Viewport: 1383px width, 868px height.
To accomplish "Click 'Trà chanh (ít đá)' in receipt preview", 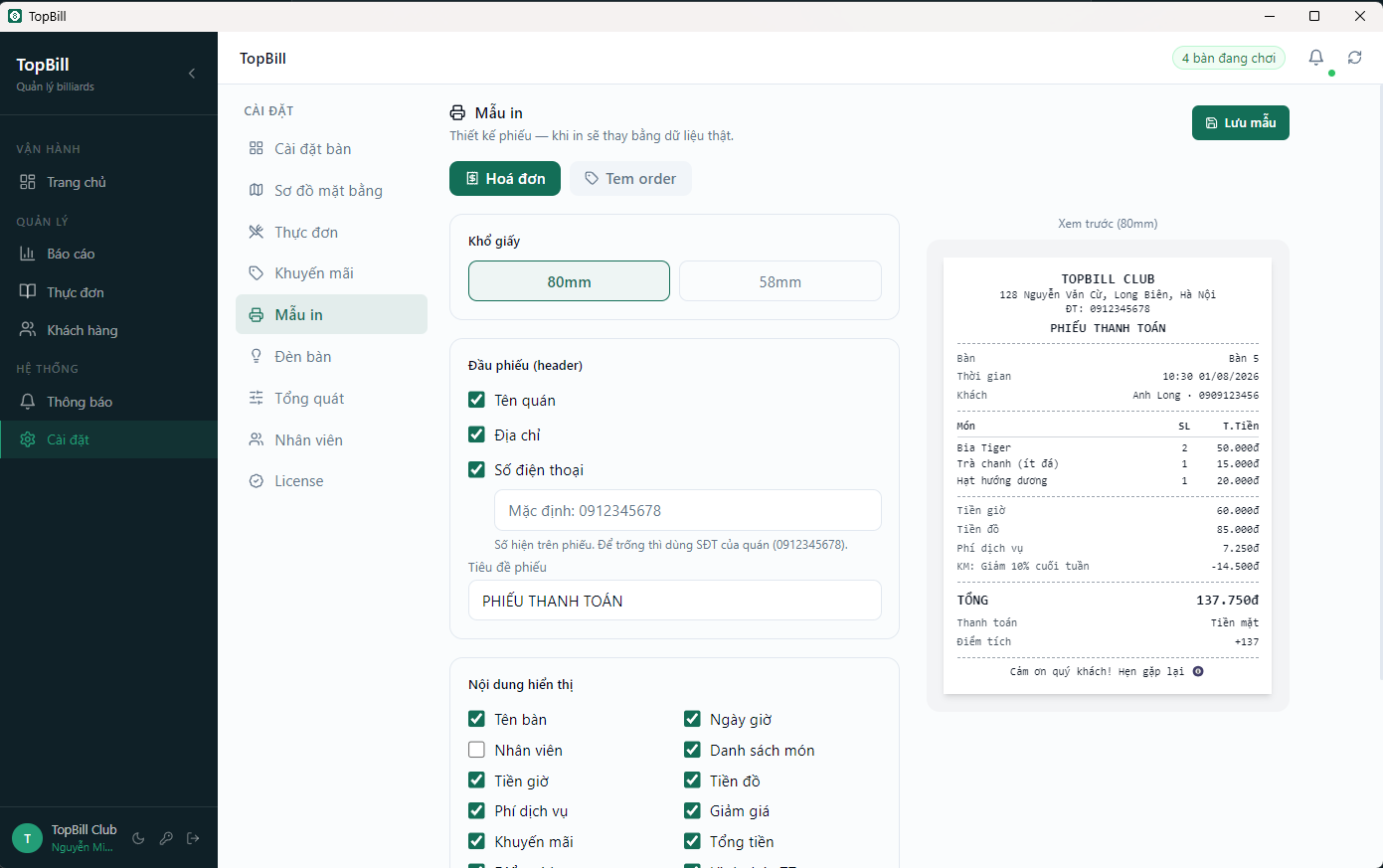I will point(1007,463).
